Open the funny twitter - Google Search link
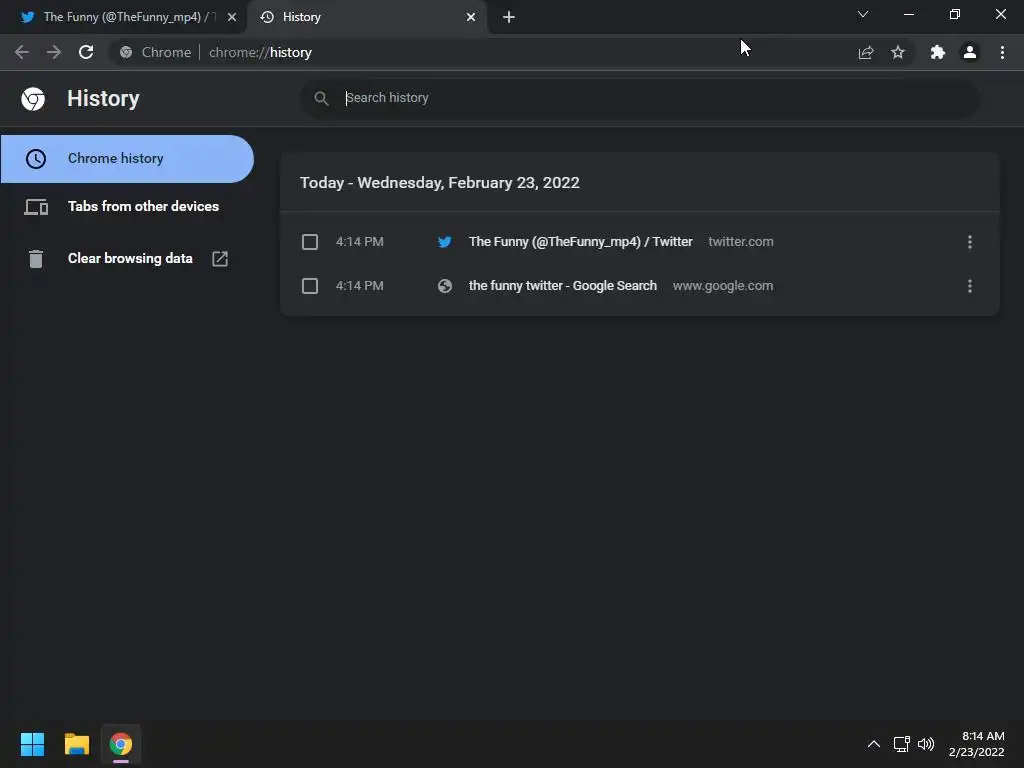This screenshot has width=1024, height=768. tap(563, 286)
